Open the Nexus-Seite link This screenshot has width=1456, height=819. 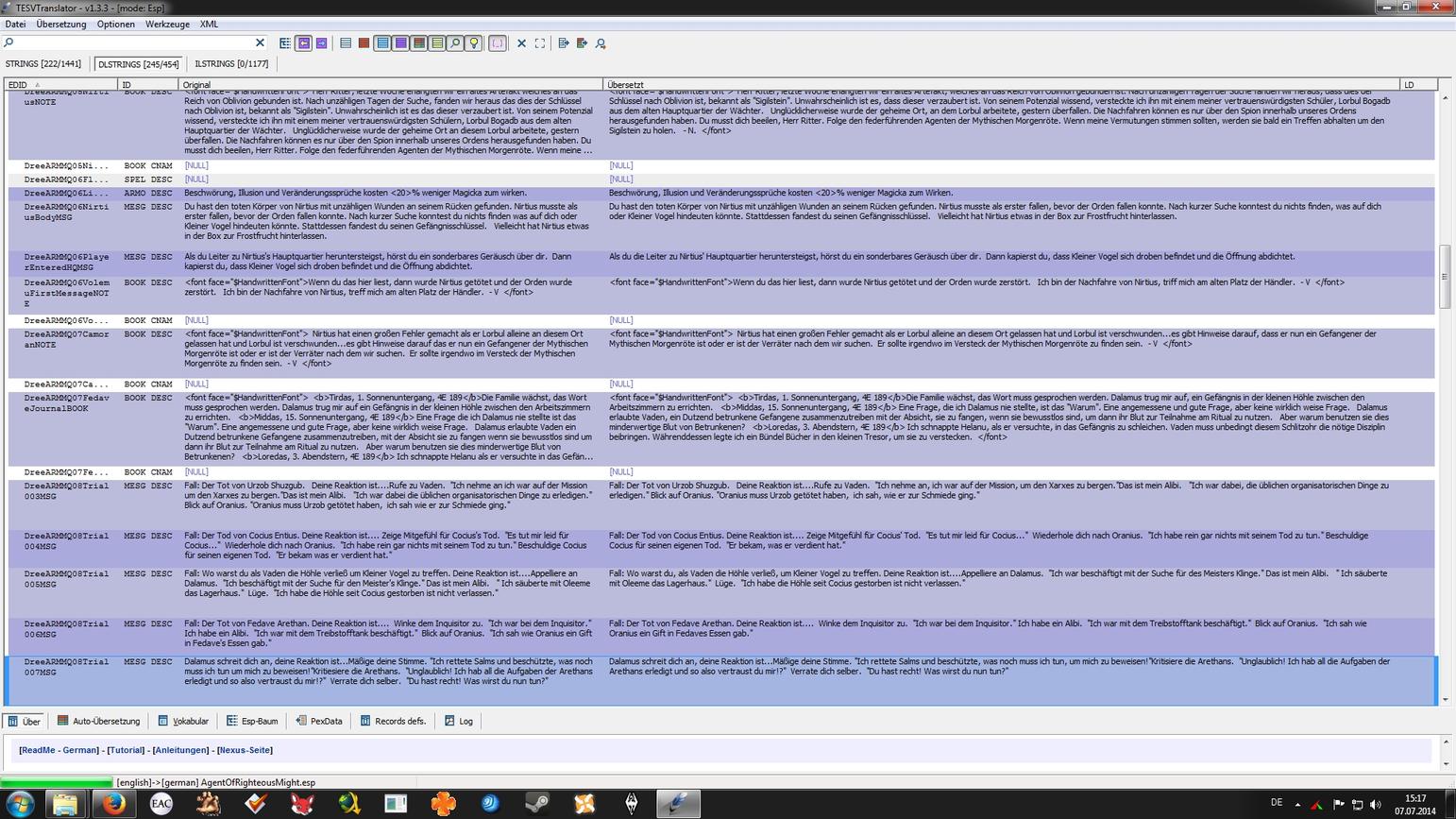244,750
